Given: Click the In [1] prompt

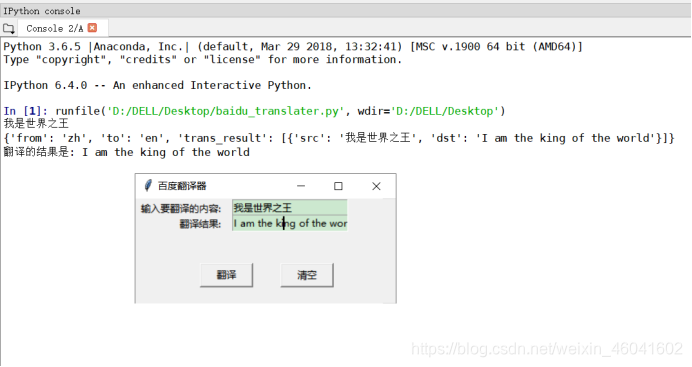Looking at the screenshot, I should tap(26, 111).
